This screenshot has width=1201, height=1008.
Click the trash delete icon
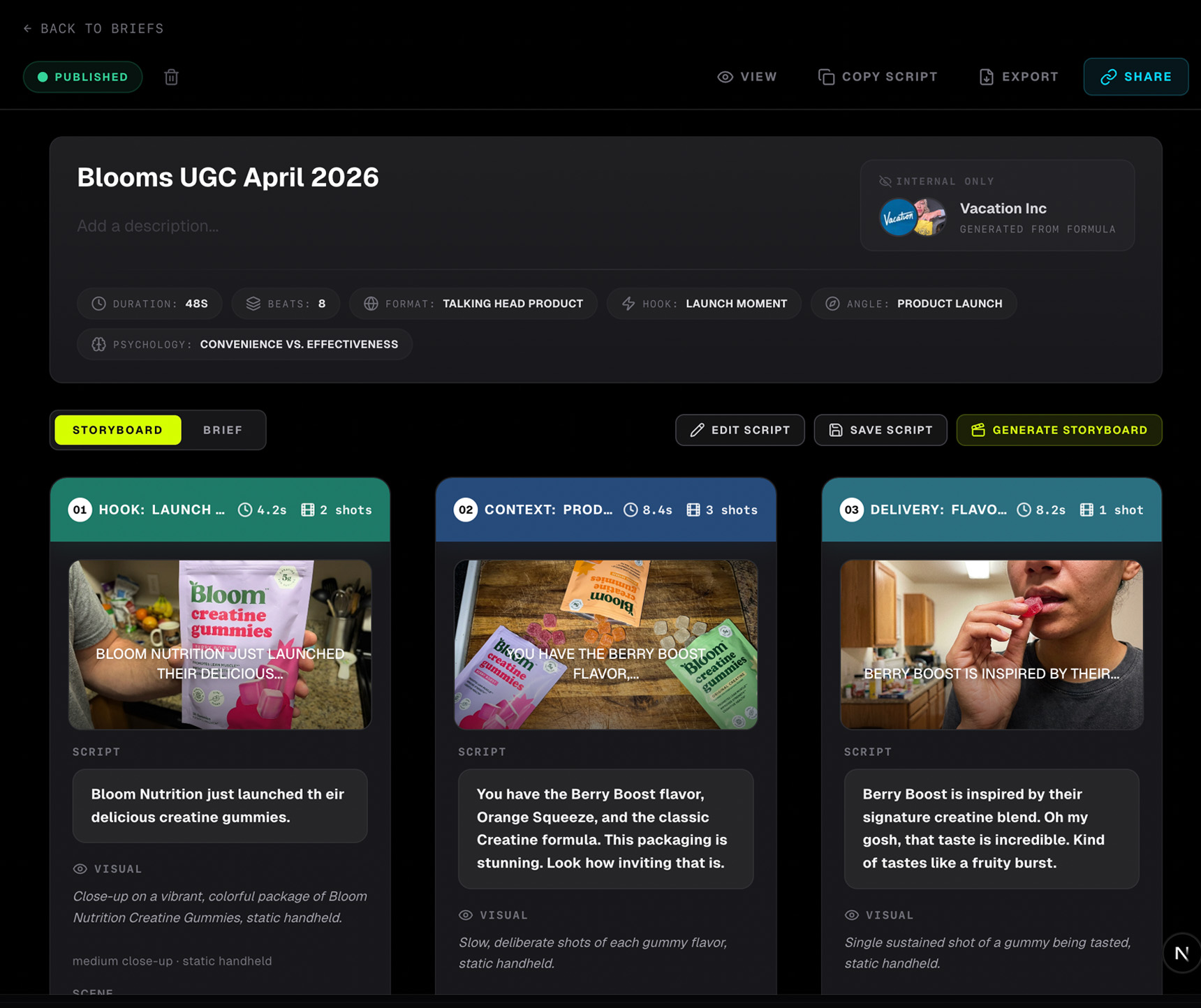pyautogui.click(x=171, y=77)
